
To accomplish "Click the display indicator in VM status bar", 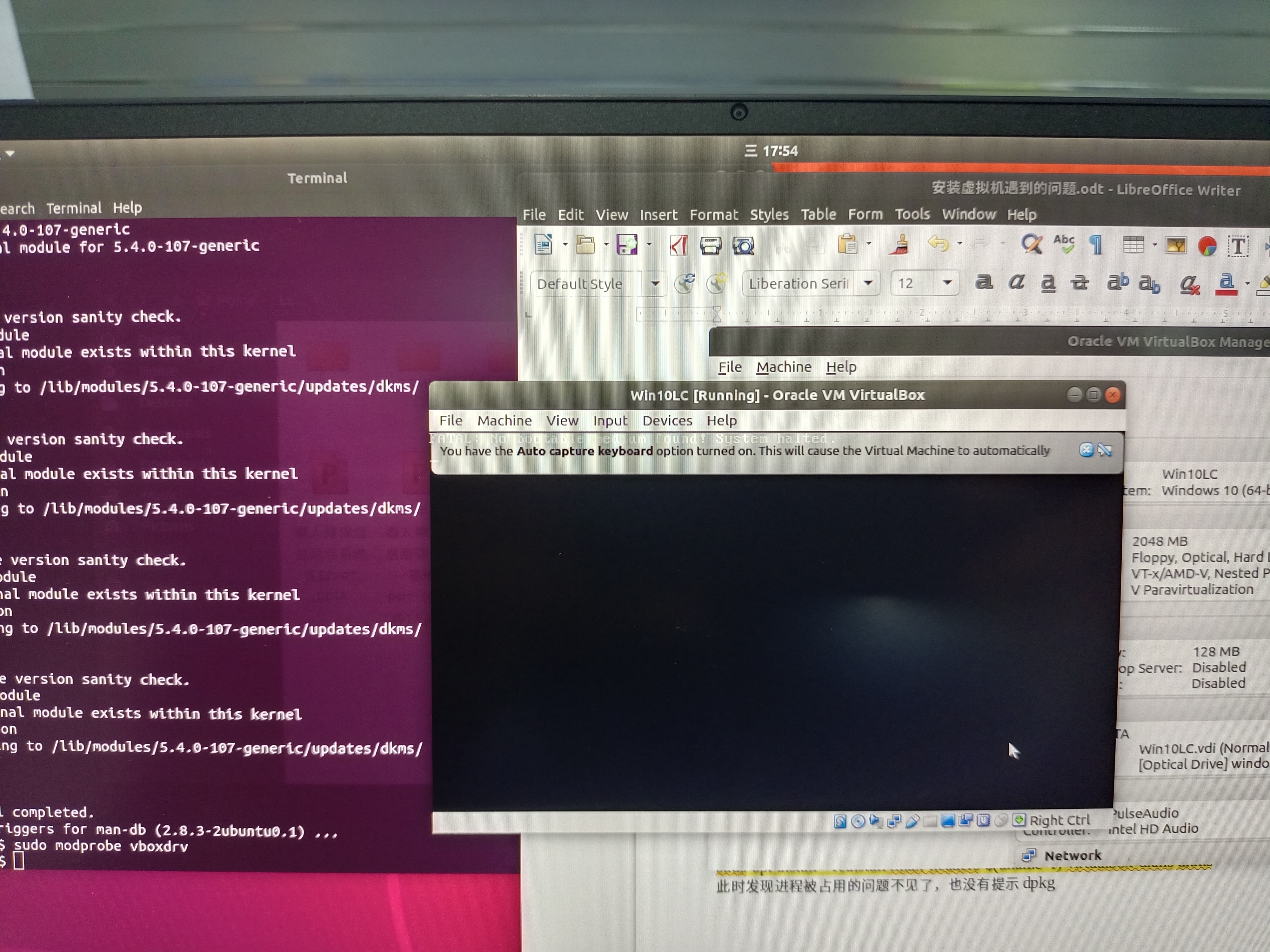I will pyautogui.click(x=948, y=821).
